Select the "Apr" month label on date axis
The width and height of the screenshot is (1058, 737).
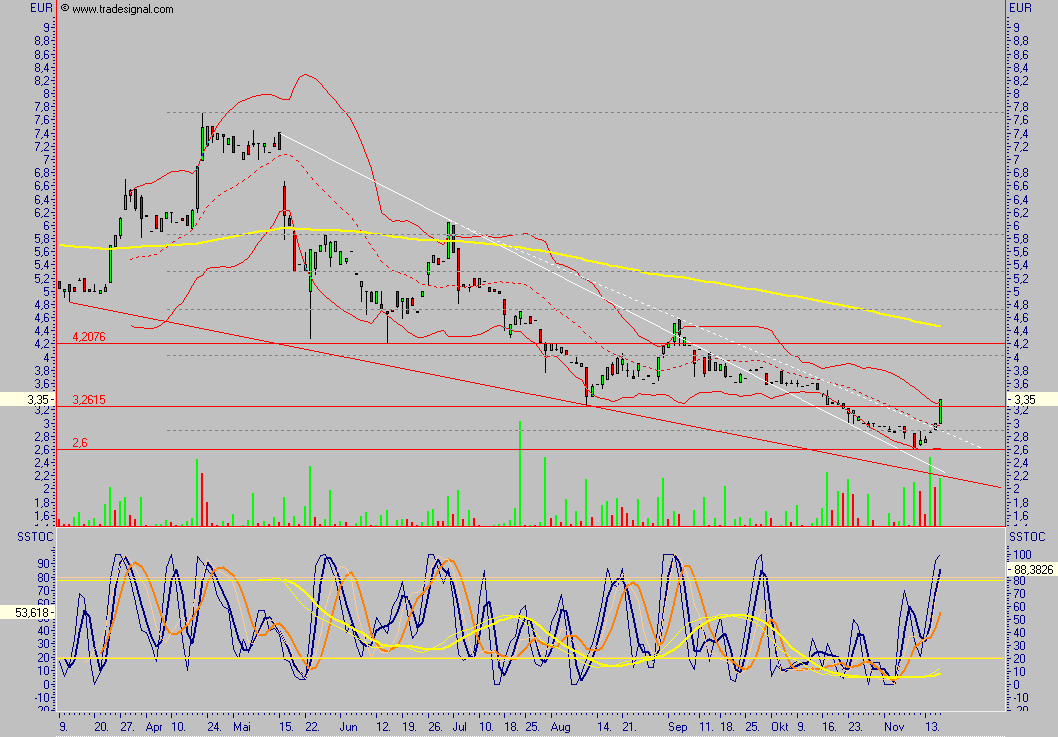coord(155,727)
